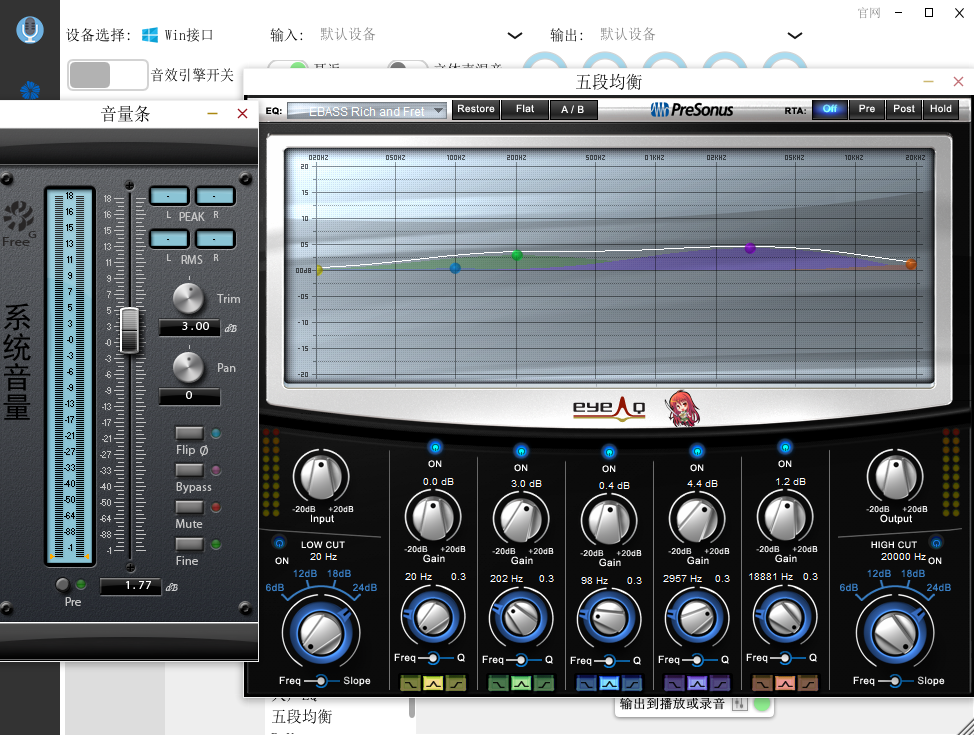Click the purple EQ node on the graph

pos(750,248)
